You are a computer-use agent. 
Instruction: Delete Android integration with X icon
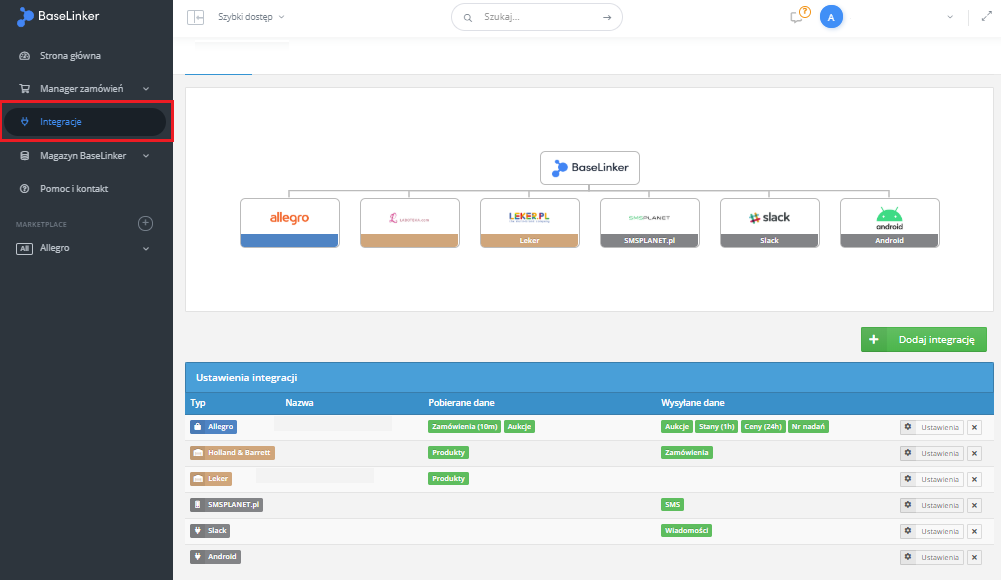coord(974,558)
